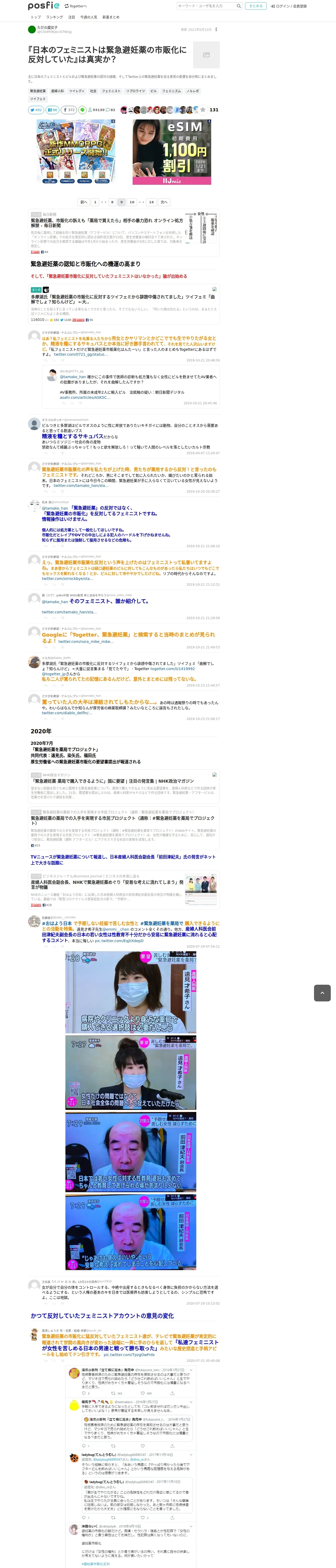Viewport: 336px width, 1568px height.
Task: Share via the Facebook 372 button
Action: [69, 110]
